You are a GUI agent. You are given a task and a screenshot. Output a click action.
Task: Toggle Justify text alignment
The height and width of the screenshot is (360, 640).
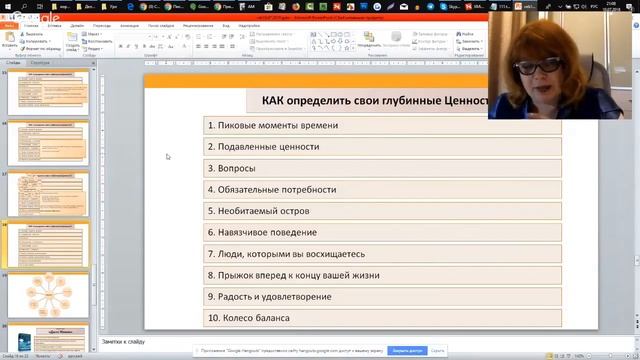pos(222,47)
